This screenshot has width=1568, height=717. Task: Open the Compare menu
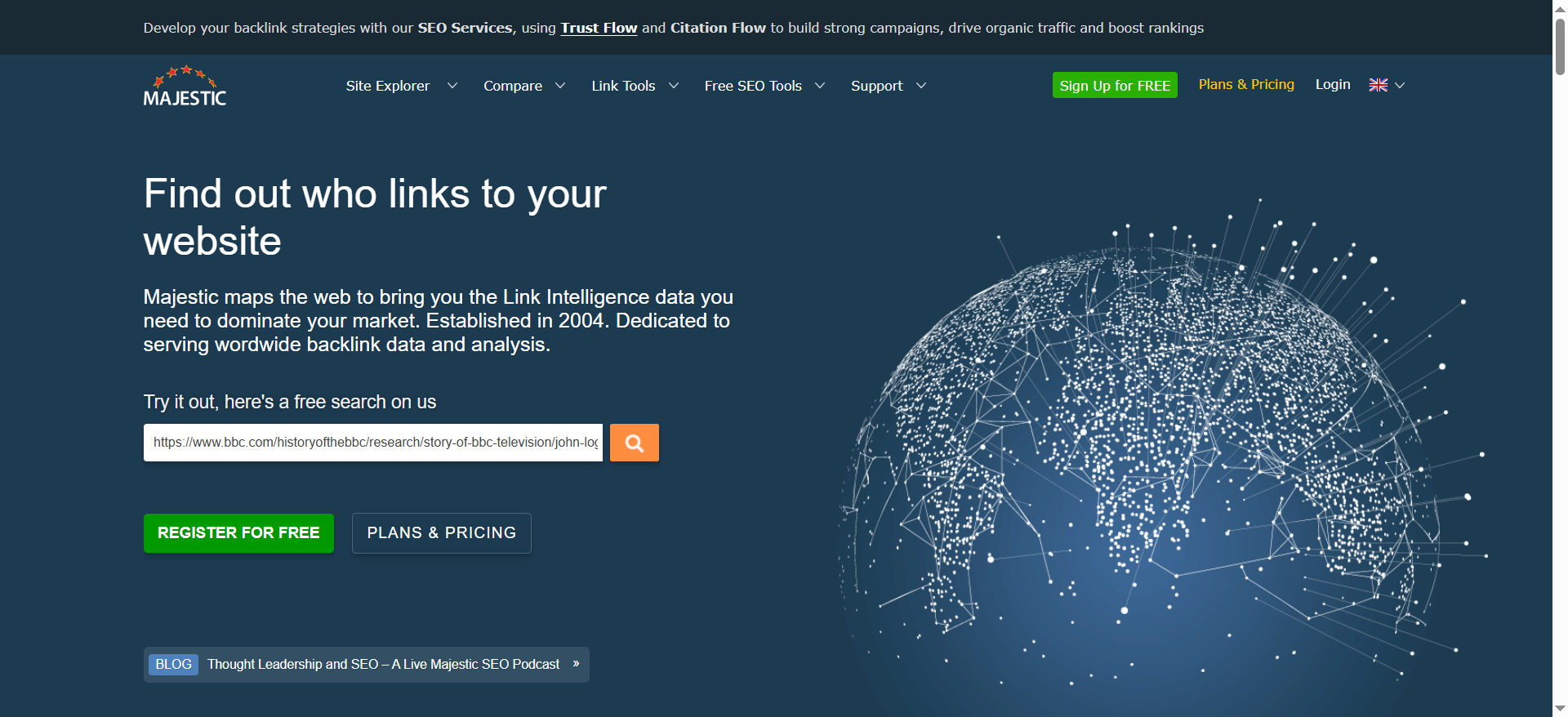pyautogui.click(x=513, y=86)
